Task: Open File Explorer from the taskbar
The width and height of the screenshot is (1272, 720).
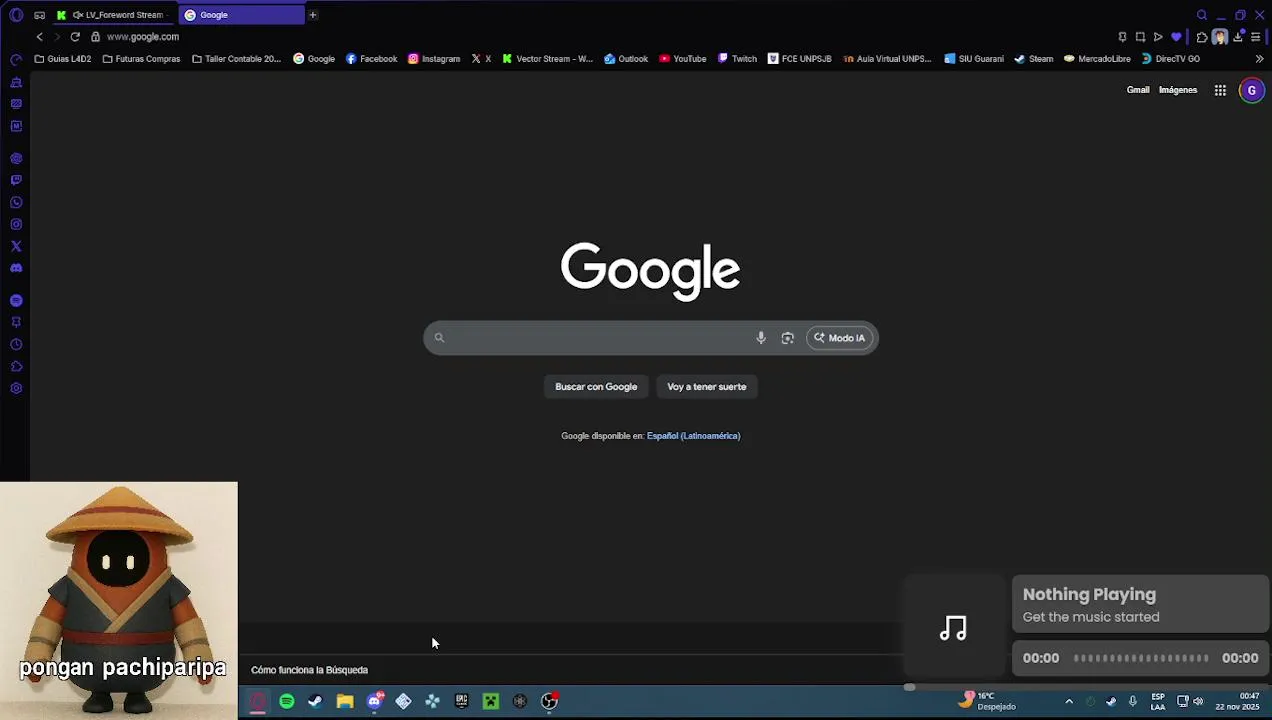Action: [x=345, y=701]
